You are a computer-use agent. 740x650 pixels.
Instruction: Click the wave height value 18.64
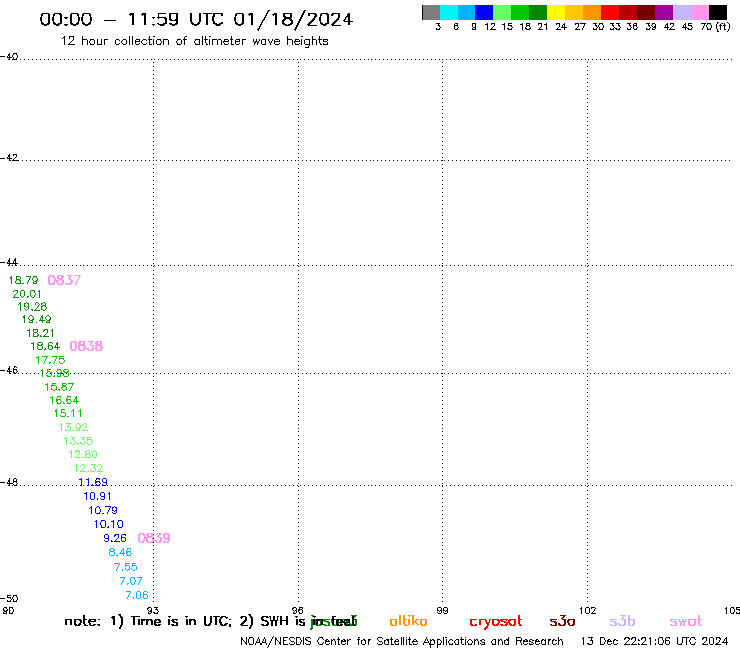(x=45, y=346)
